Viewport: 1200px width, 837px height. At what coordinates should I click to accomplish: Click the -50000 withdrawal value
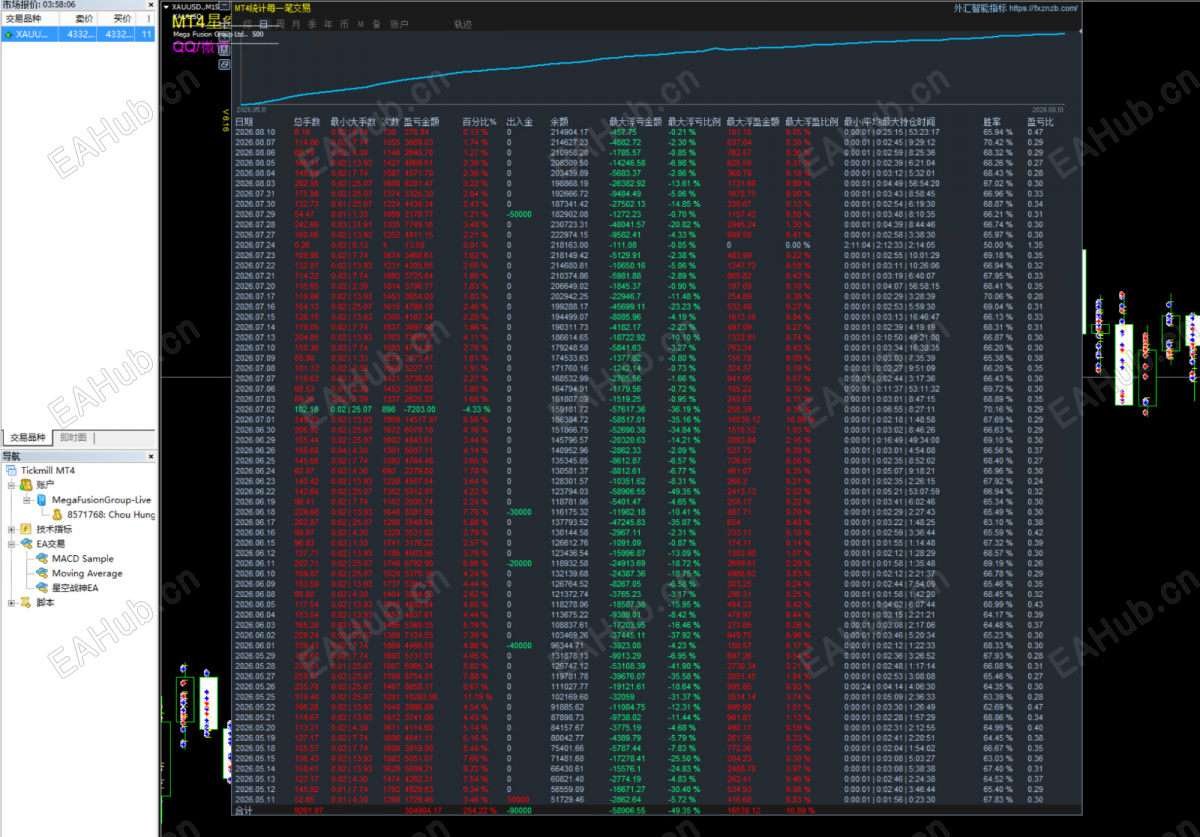[519, 214]
